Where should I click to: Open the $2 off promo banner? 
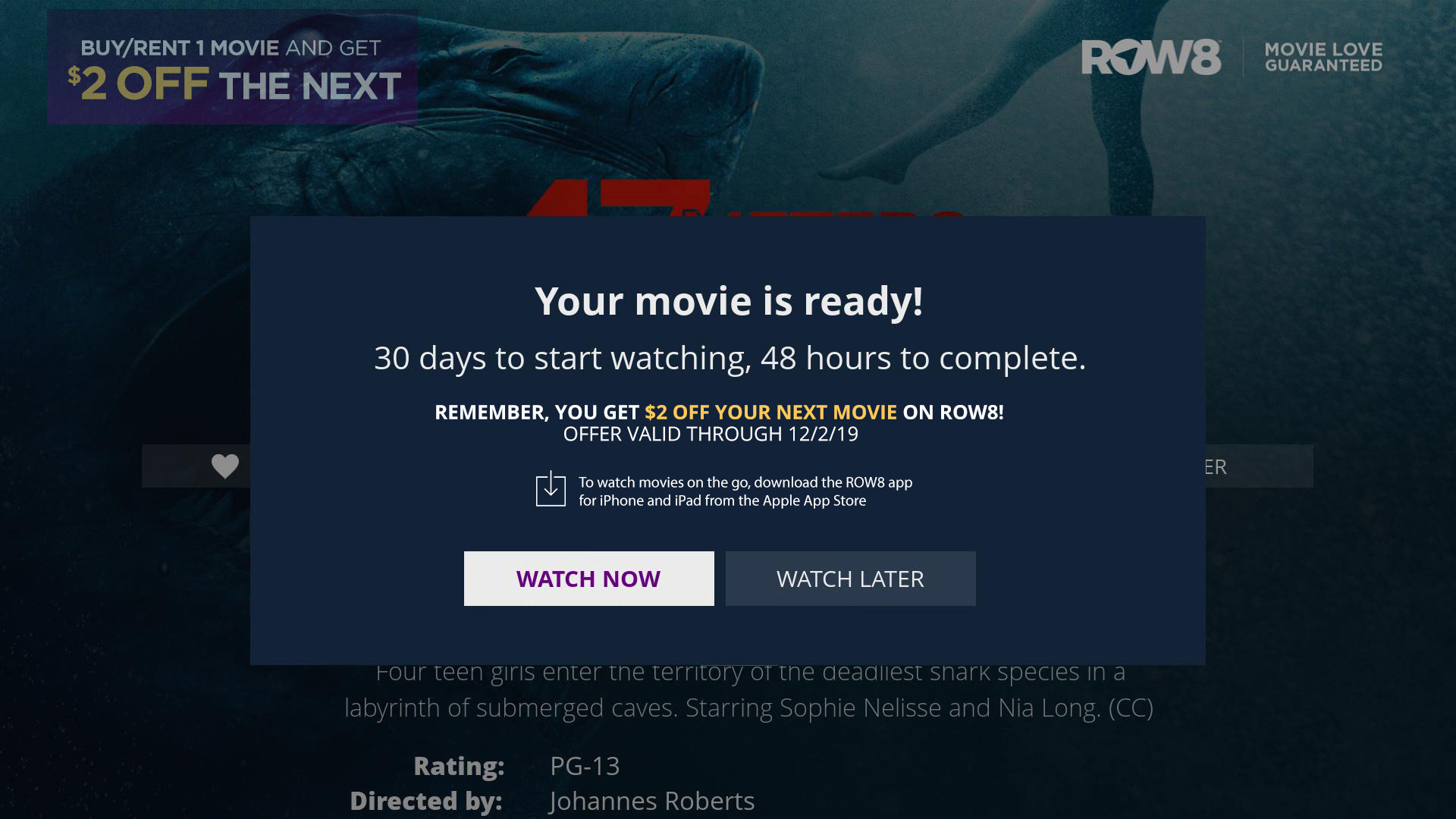click(x=232, y=67)
